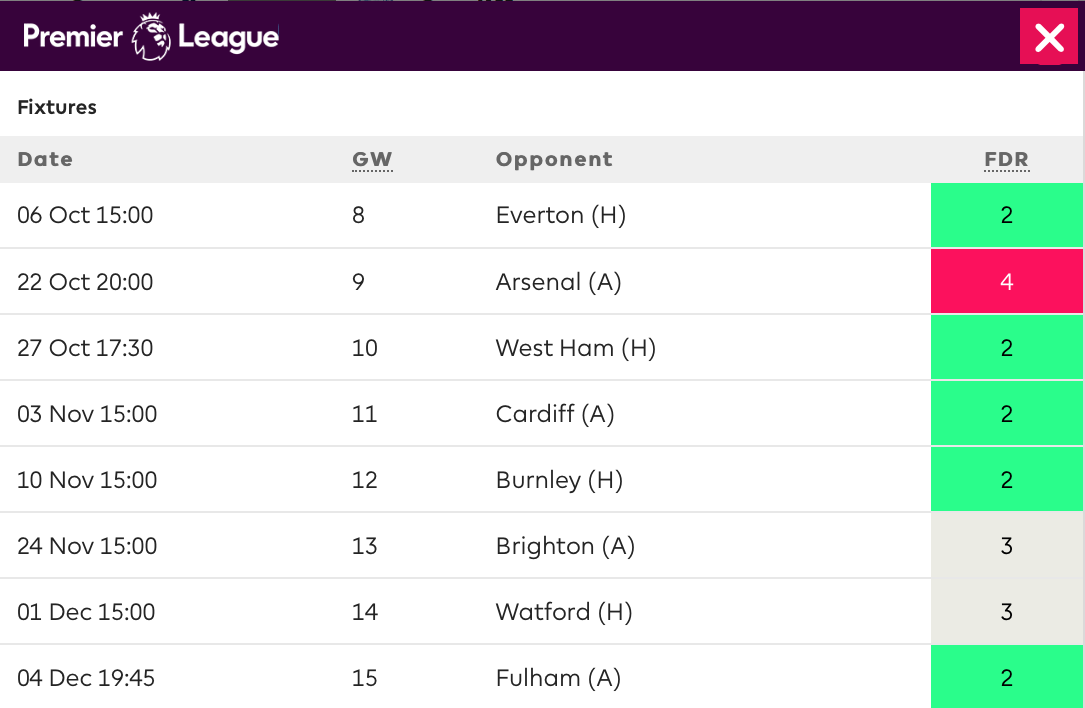This screenshot has height=708, width=1085.
Task: Click the green FDR cell for Fulham
Action: pyautogui.click(x=1007, y=677)
